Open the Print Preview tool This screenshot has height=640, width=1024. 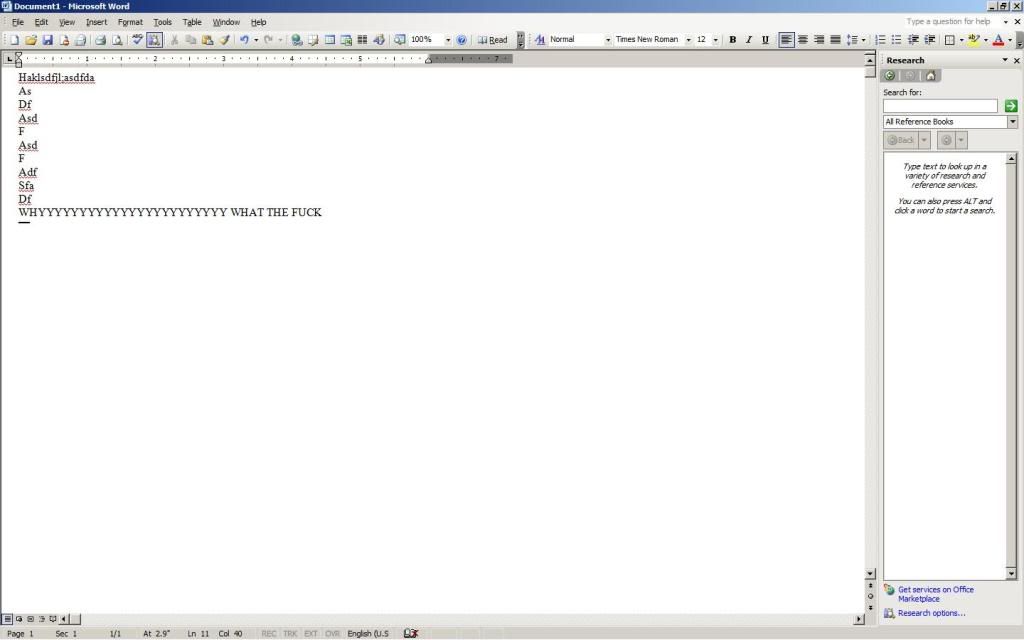tap(116, 40)
